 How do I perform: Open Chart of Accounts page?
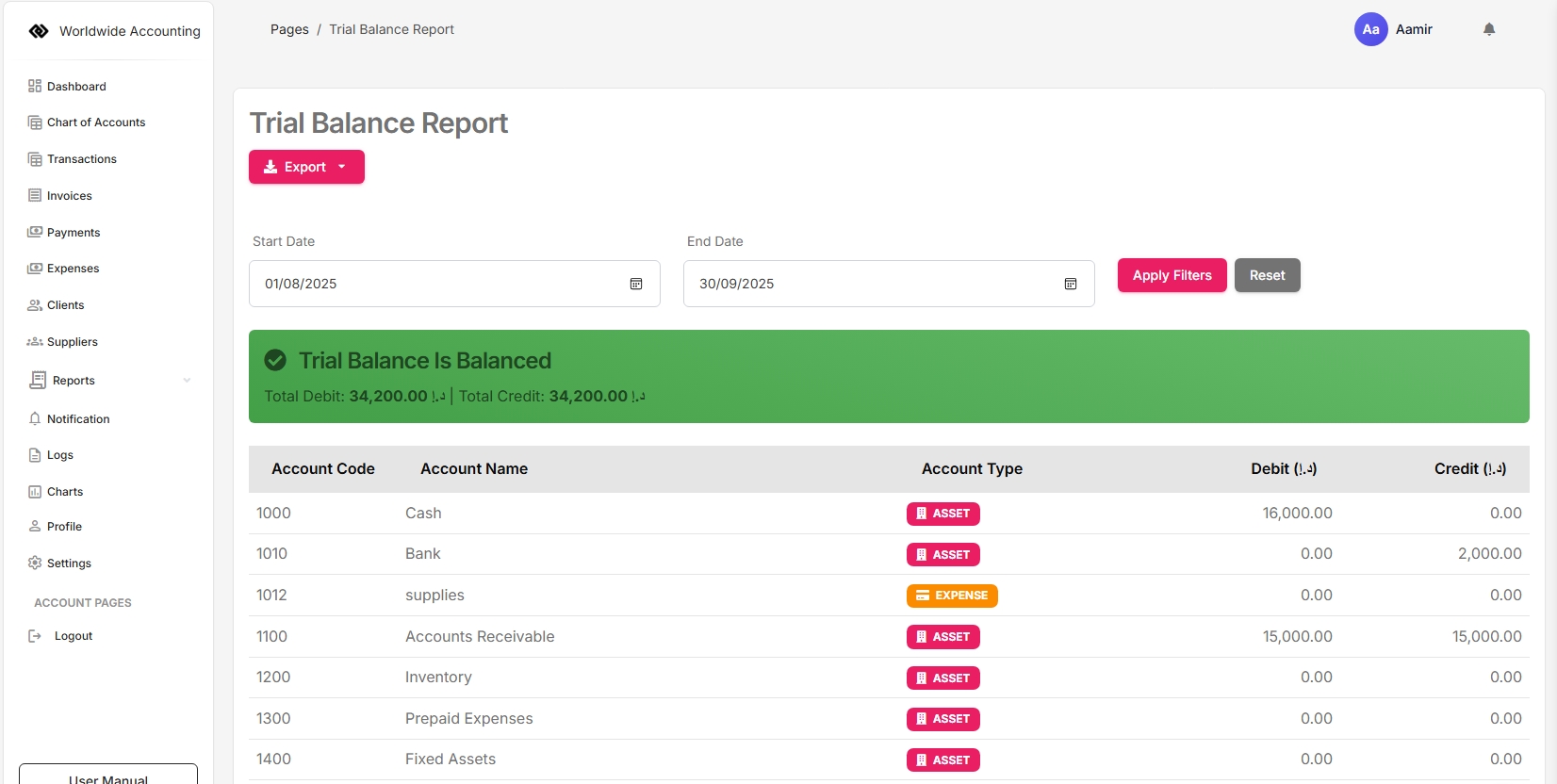95,122
